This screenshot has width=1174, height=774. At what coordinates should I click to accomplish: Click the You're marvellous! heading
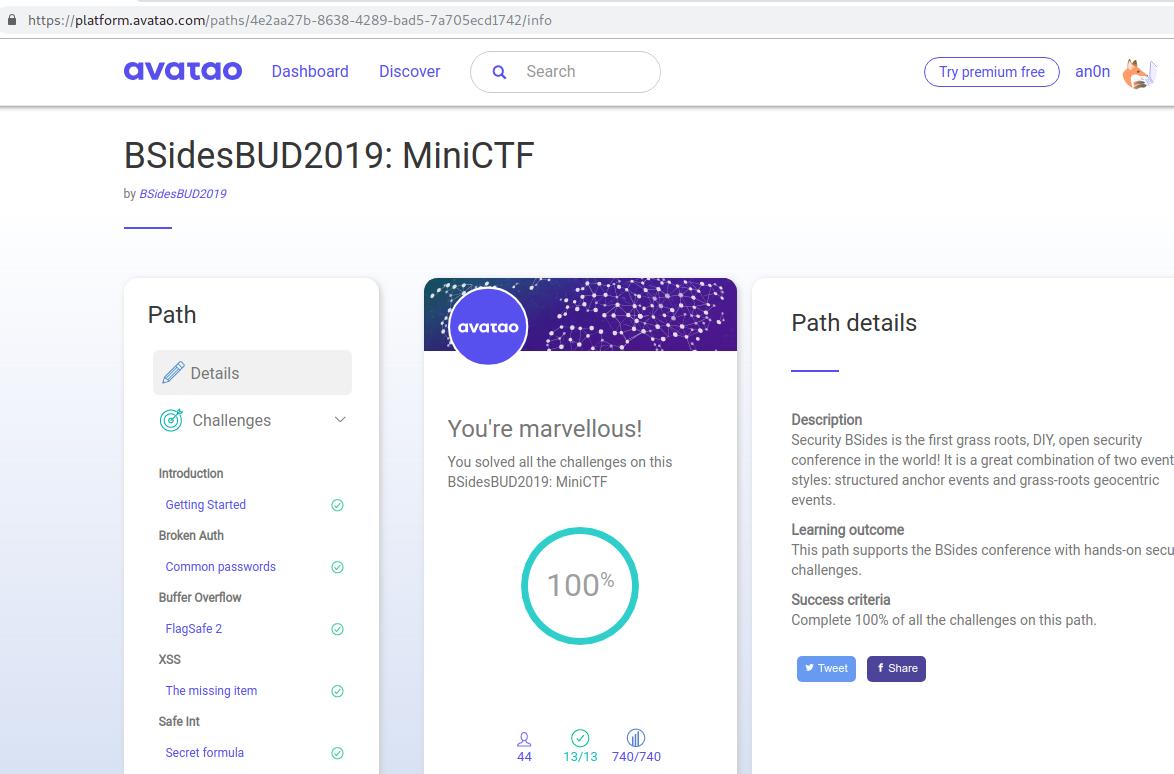pyautogui.click(x=544, y=429)
